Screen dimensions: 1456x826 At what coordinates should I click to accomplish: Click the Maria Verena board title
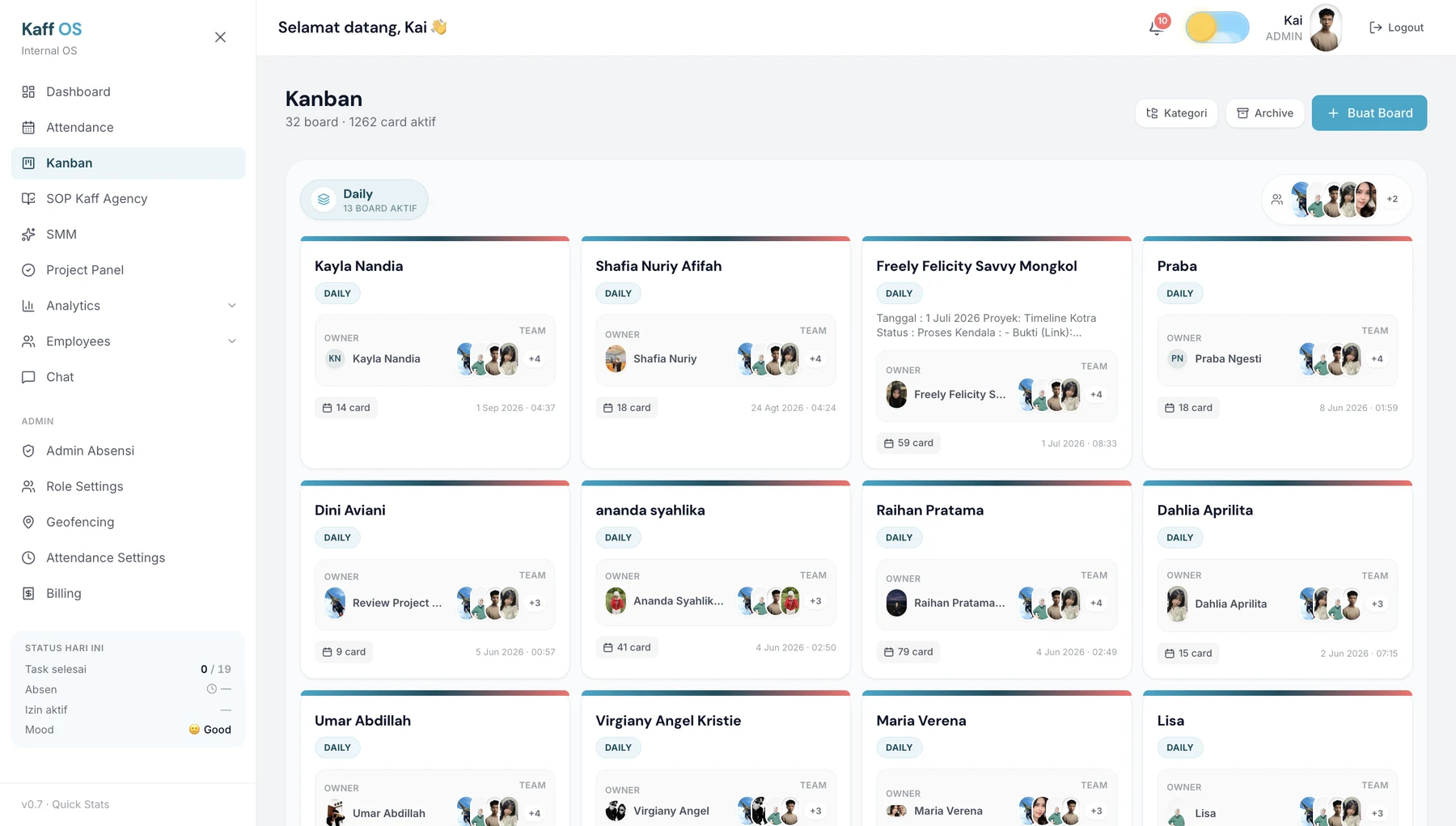point(921,721)
